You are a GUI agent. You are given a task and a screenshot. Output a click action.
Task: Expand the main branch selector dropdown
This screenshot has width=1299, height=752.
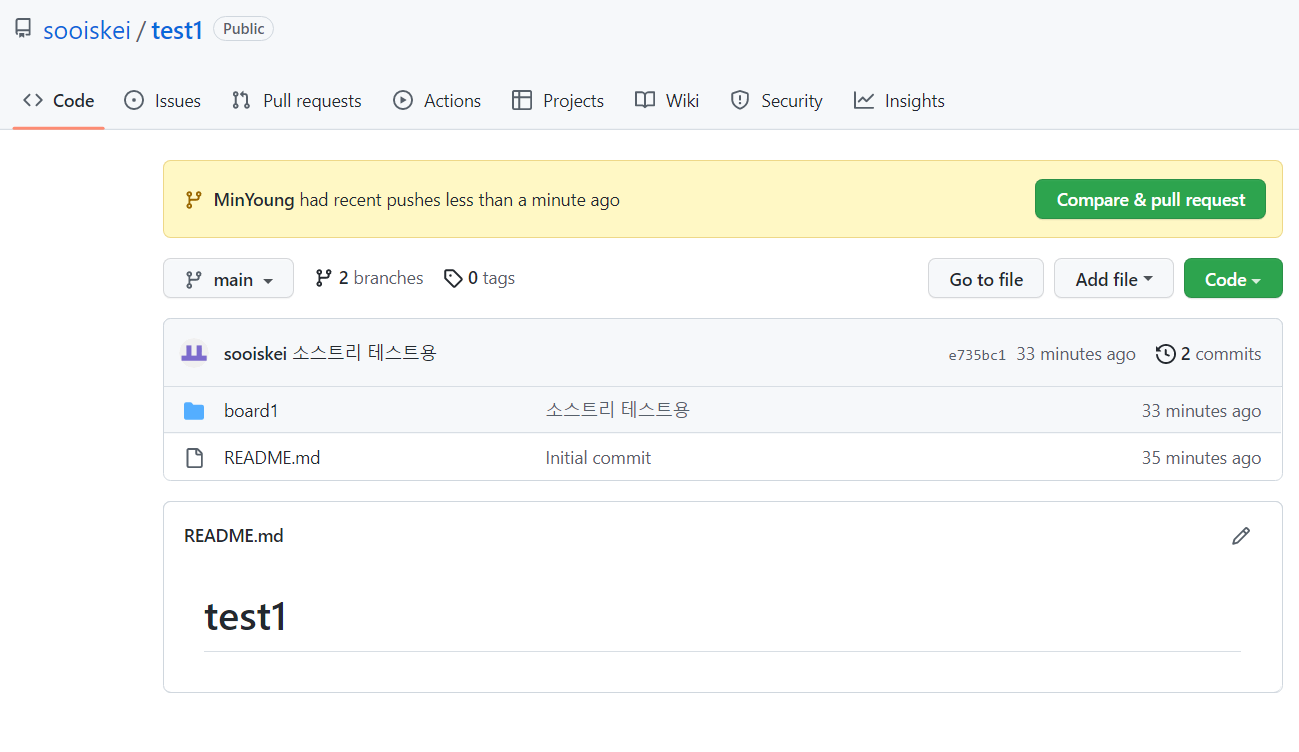[229, 279]
